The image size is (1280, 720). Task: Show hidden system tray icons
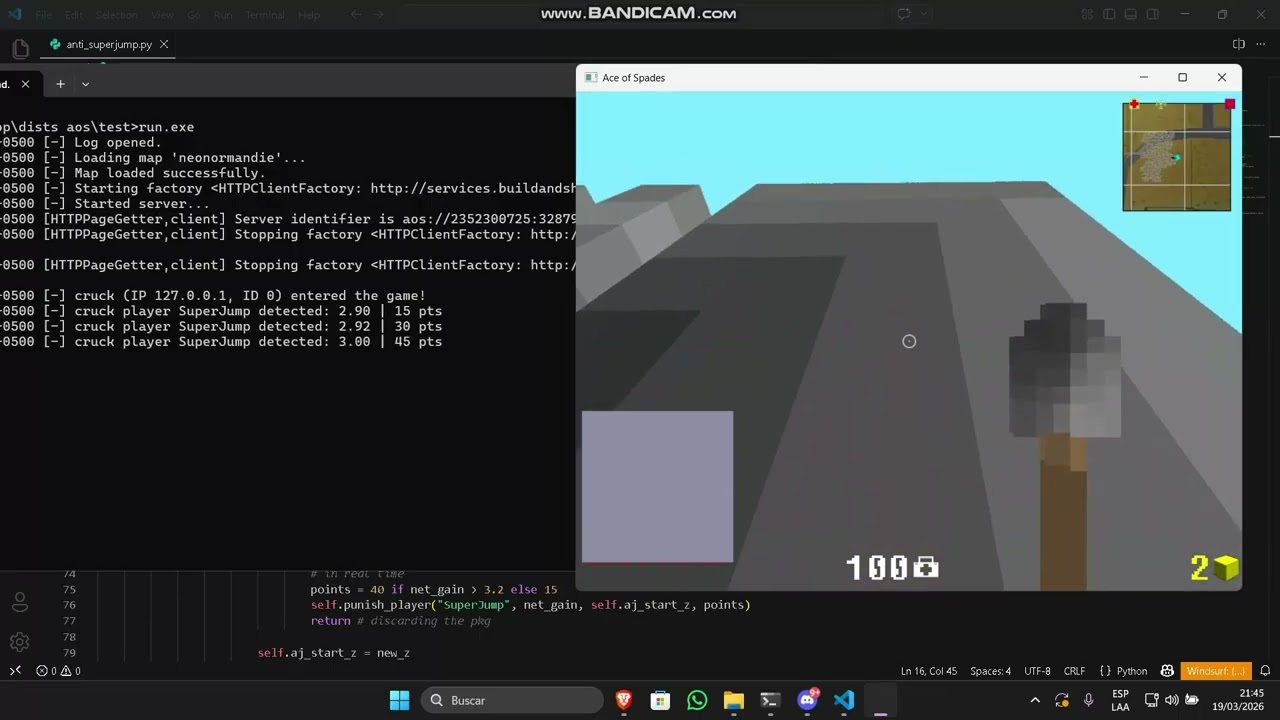1035,700
